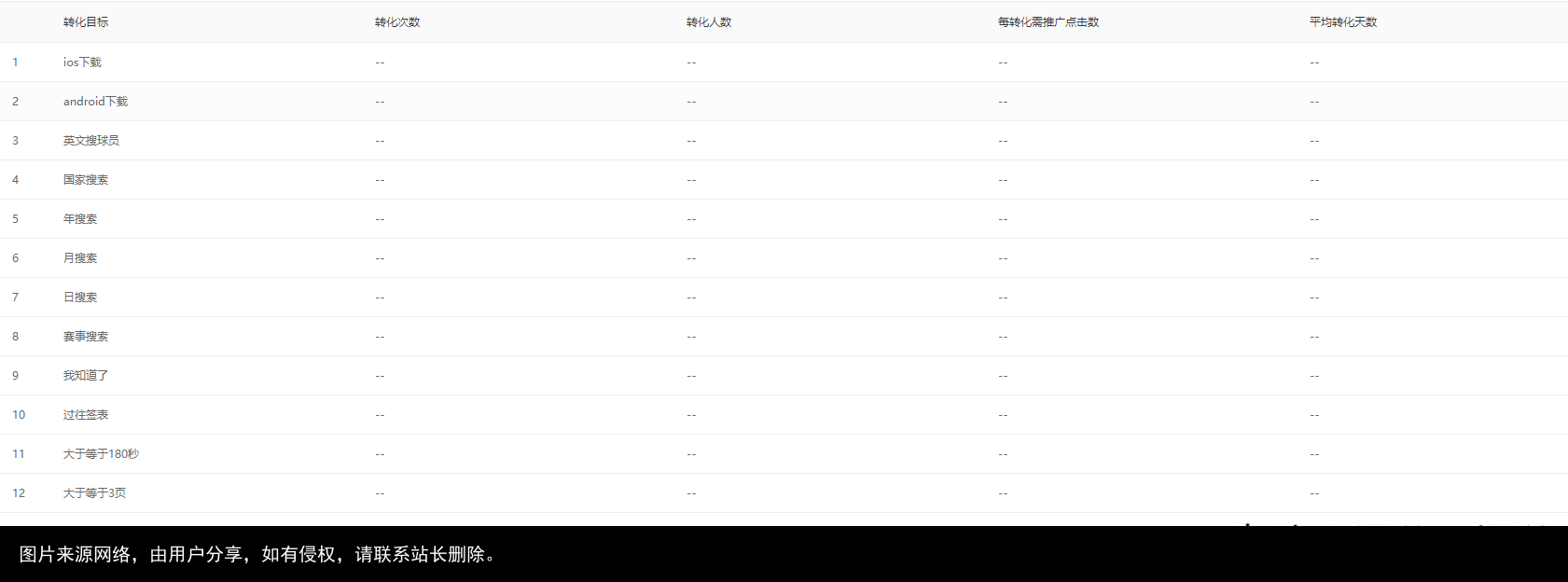The height and width of the screenshot is (582, 1568).
Task: Click the 转化人数 cell for 日搜索
Action: (x=691, y=298)
